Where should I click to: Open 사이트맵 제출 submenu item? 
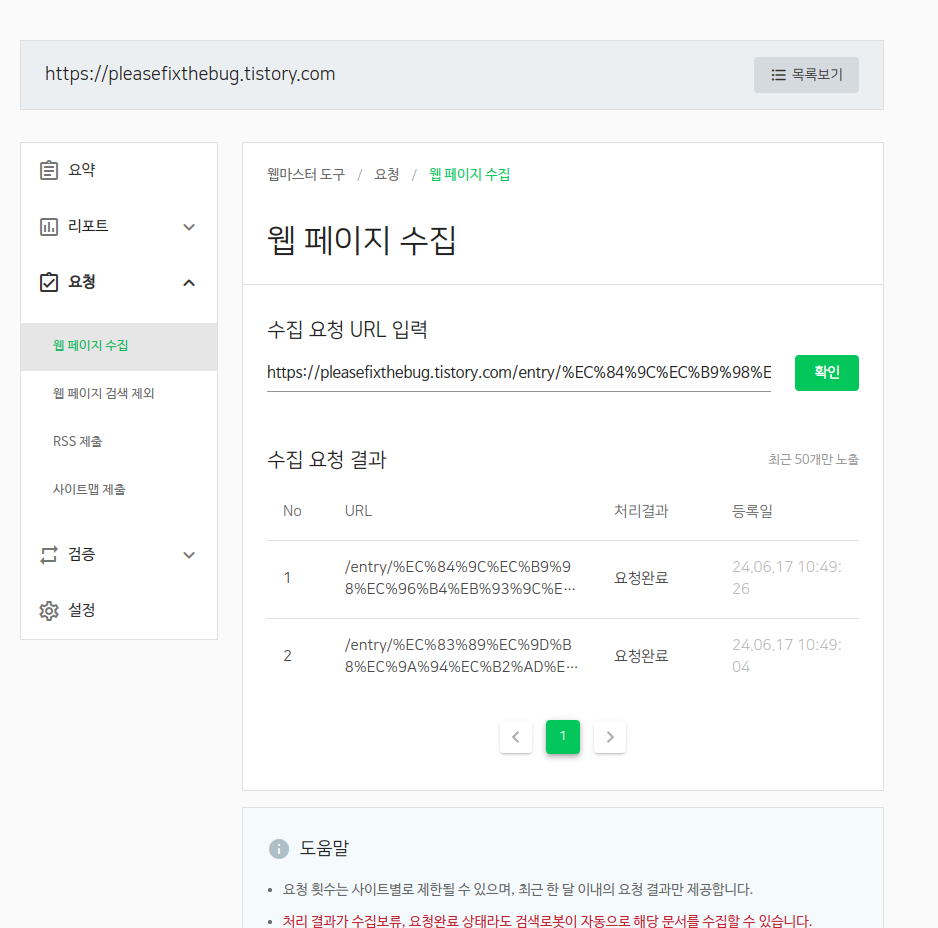click(x=89, y=489)
